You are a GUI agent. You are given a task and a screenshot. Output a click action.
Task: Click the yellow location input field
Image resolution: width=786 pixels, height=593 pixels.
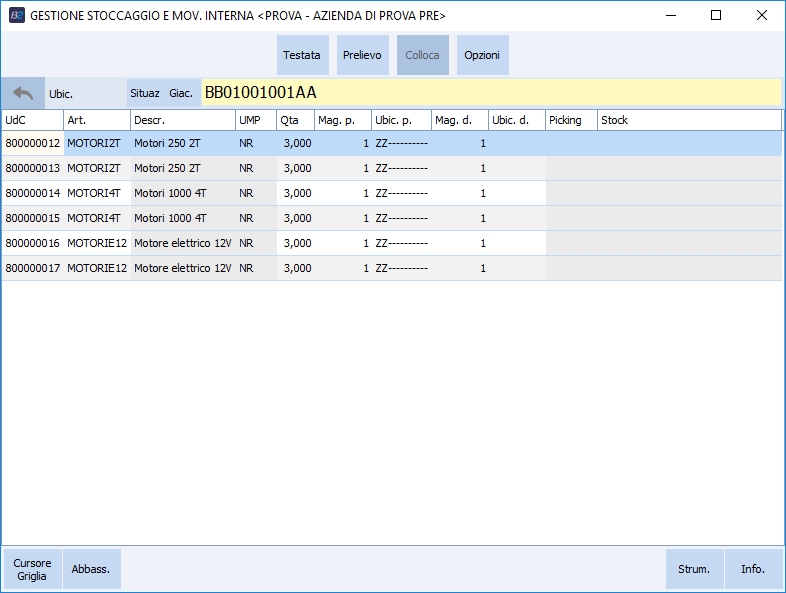pyautogui.click(x=490, y=93)
